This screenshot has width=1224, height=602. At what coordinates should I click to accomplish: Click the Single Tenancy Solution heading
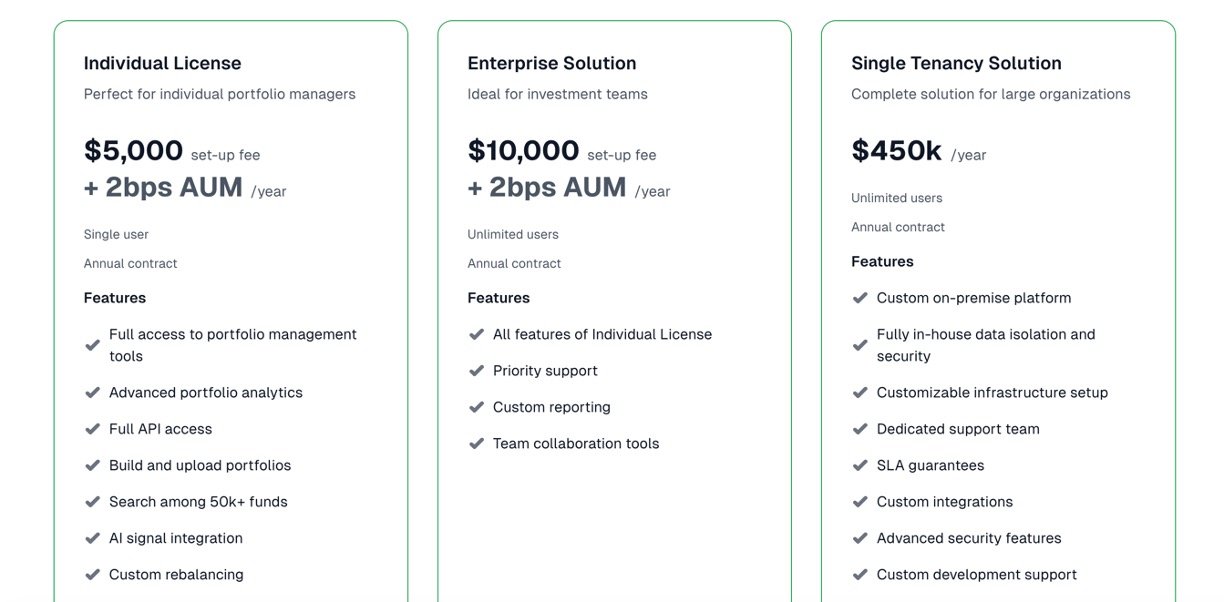tap(956, 63)
